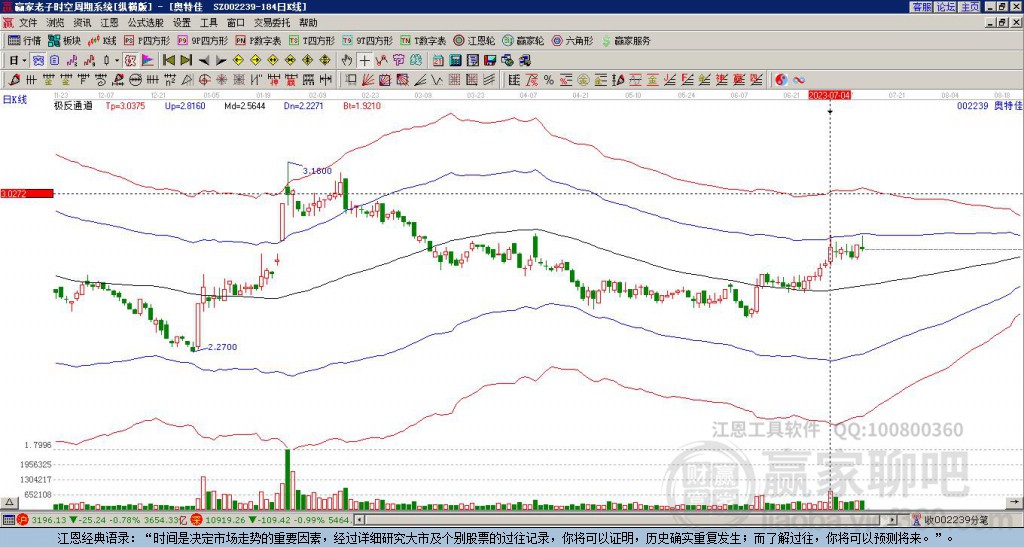Click the black left arrow icon
Screen dimensions: 1024x548
point(204,61)
